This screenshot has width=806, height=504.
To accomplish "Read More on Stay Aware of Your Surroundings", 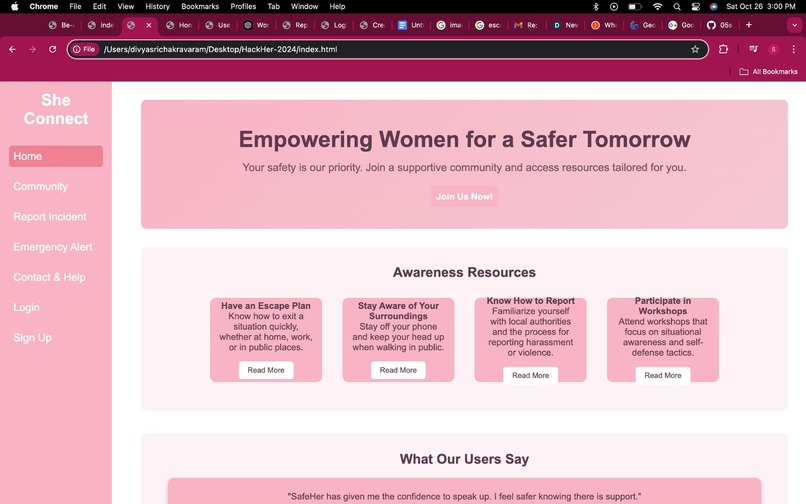I will pos(398,370).
